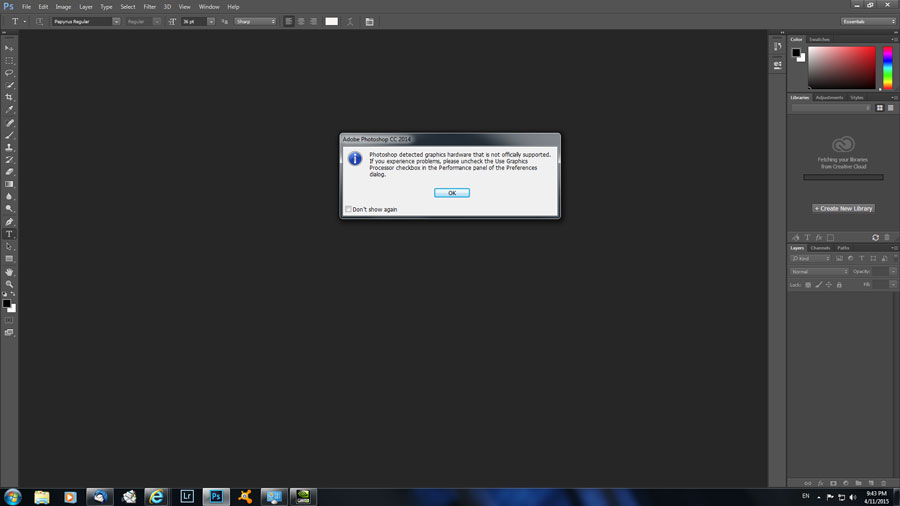Switch libraries panel to list view
900x506 pixels.
point(891,107)
